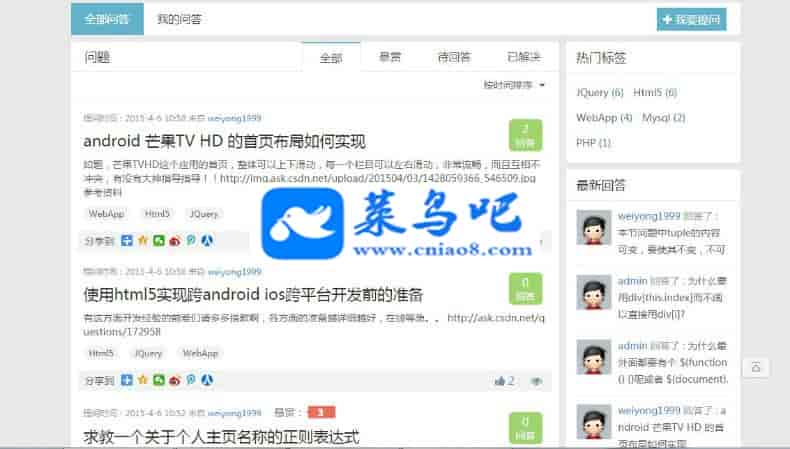Open the question '使用html5实现跨android ios跨平台开发前的准备'
Image resolution: width=790 pixels, height=449 pixels.
click(x=253, y=294)
